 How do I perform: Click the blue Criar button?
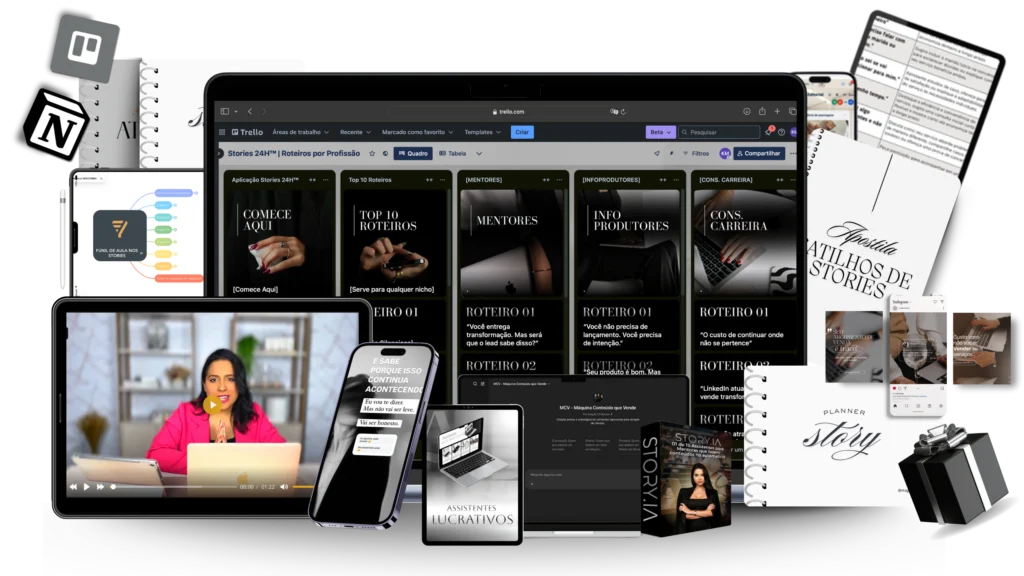522,132
